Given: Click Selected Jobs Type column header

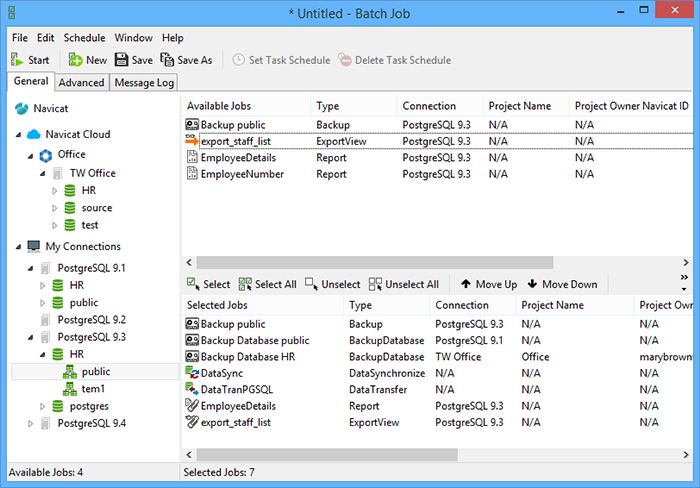Looking at the screenshot, I should 387,305.
